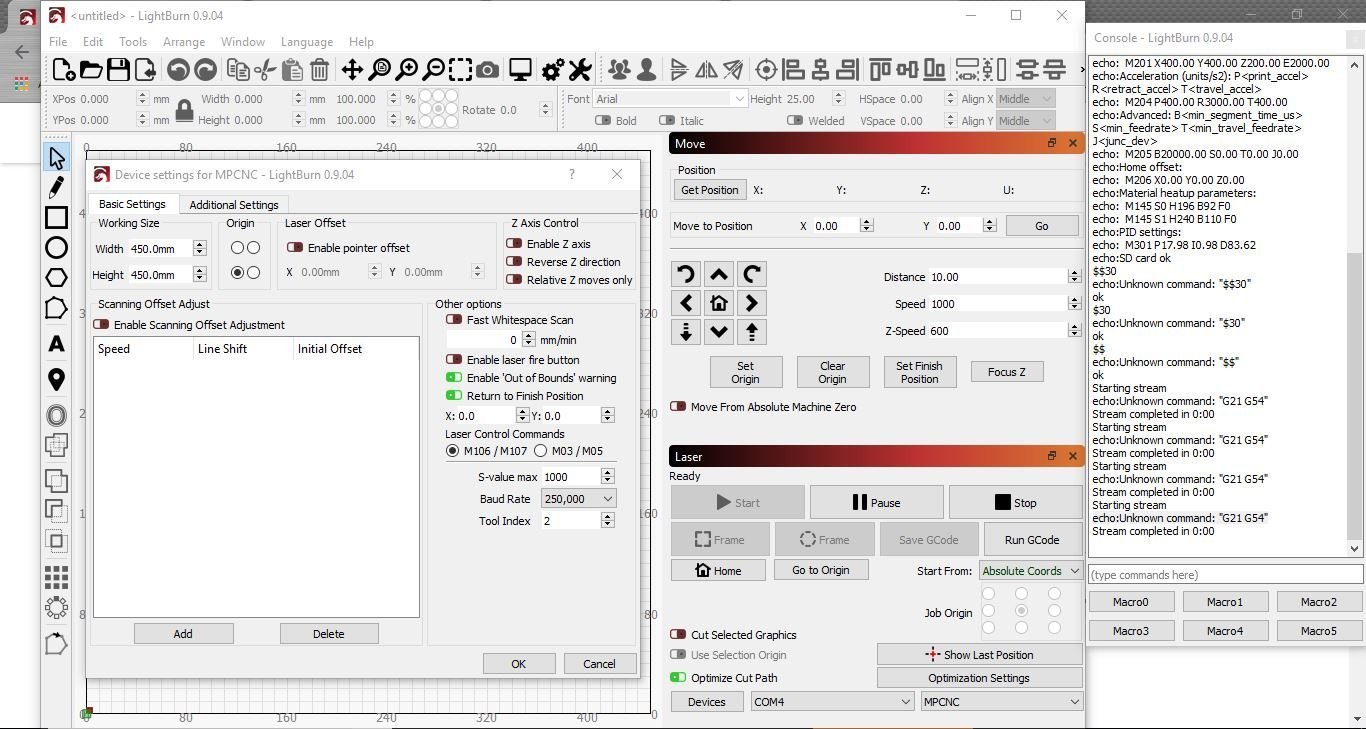
Task: Click Cancel in Device settings dialog
Action: 599,664
